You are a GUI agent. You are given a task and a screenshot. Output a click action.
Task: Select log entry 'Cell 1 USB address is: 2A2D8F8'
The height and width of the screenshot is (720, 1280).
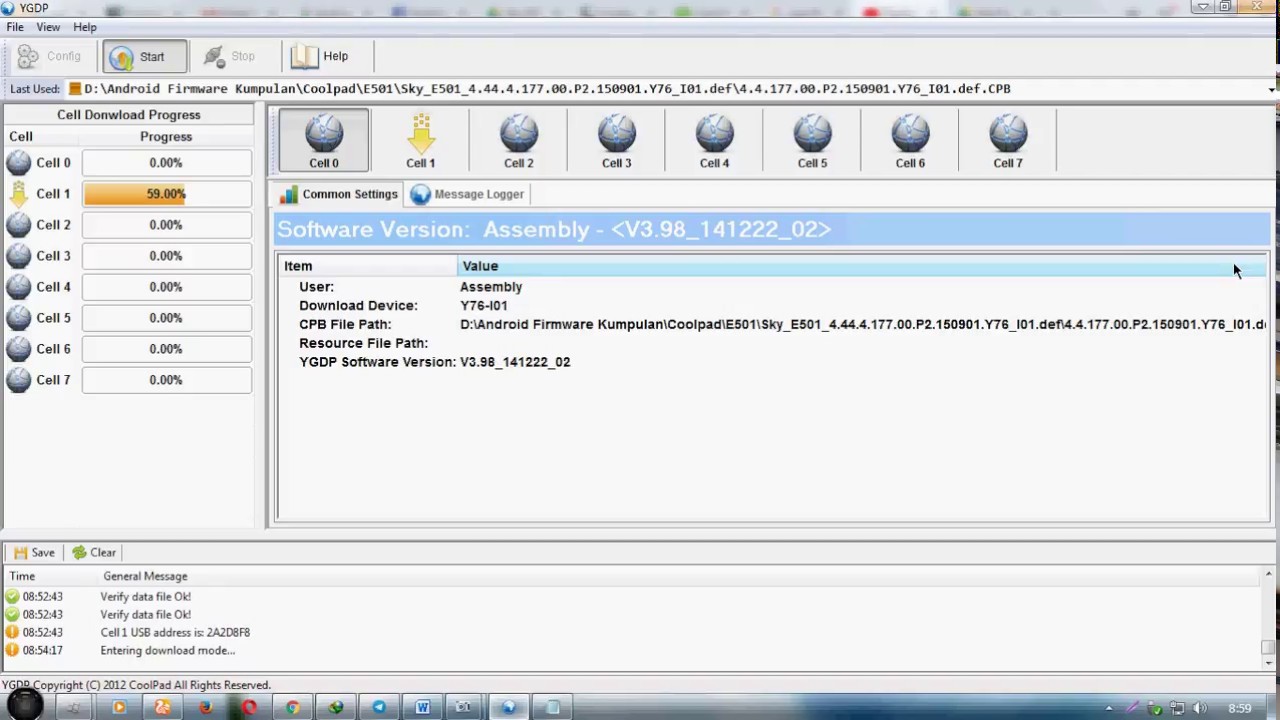tap(630, 632)
